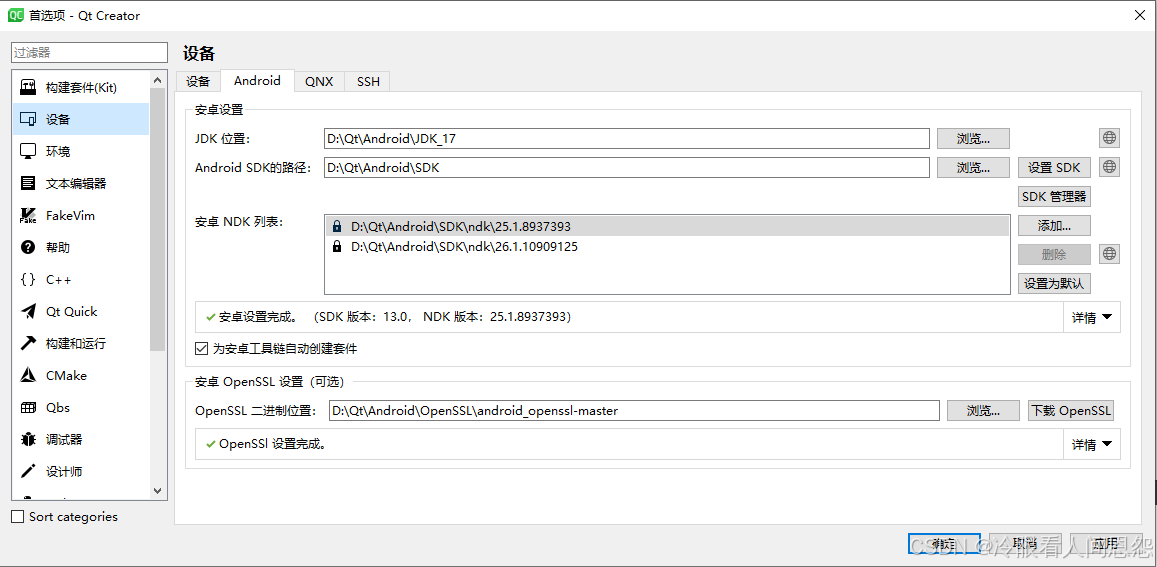1157x567 pixels.
Task: Open NDK download globe icon next to 删除
Action: pos(1109,254)
